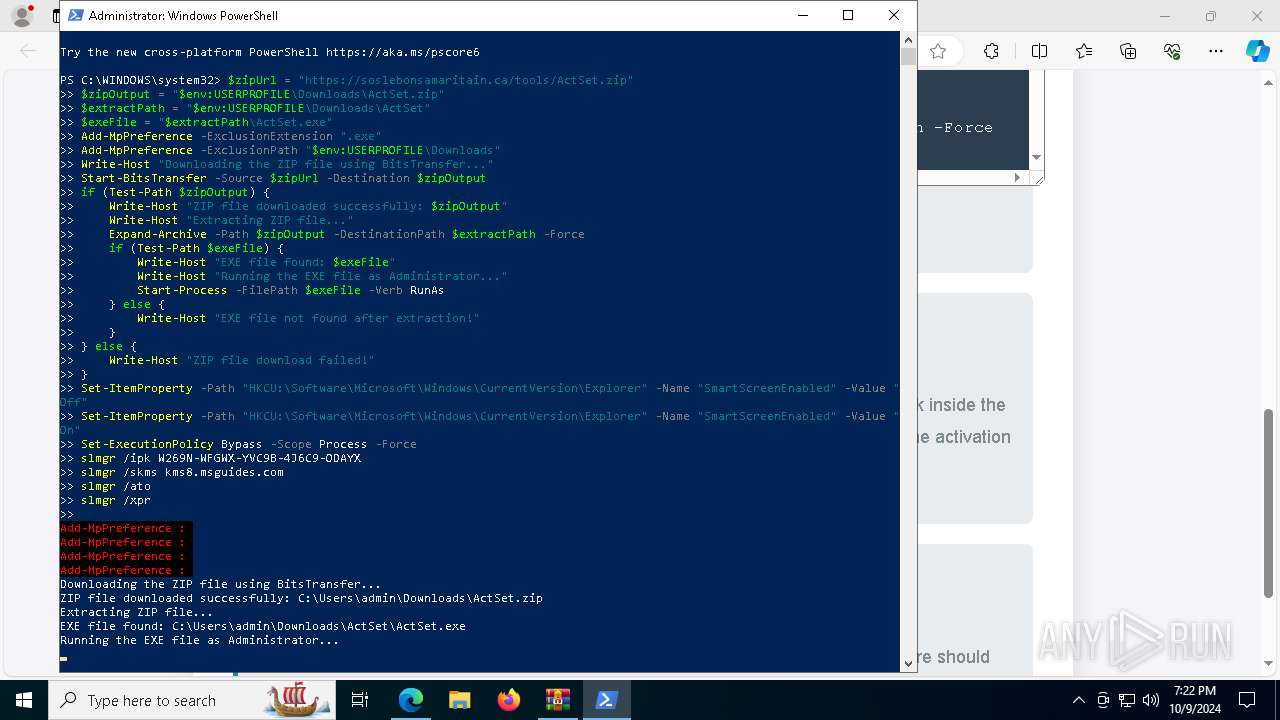Screen dimensions: 1280x720
Task: Open Edge Settings and more ellipsis menu
Action: [1216, 51]
